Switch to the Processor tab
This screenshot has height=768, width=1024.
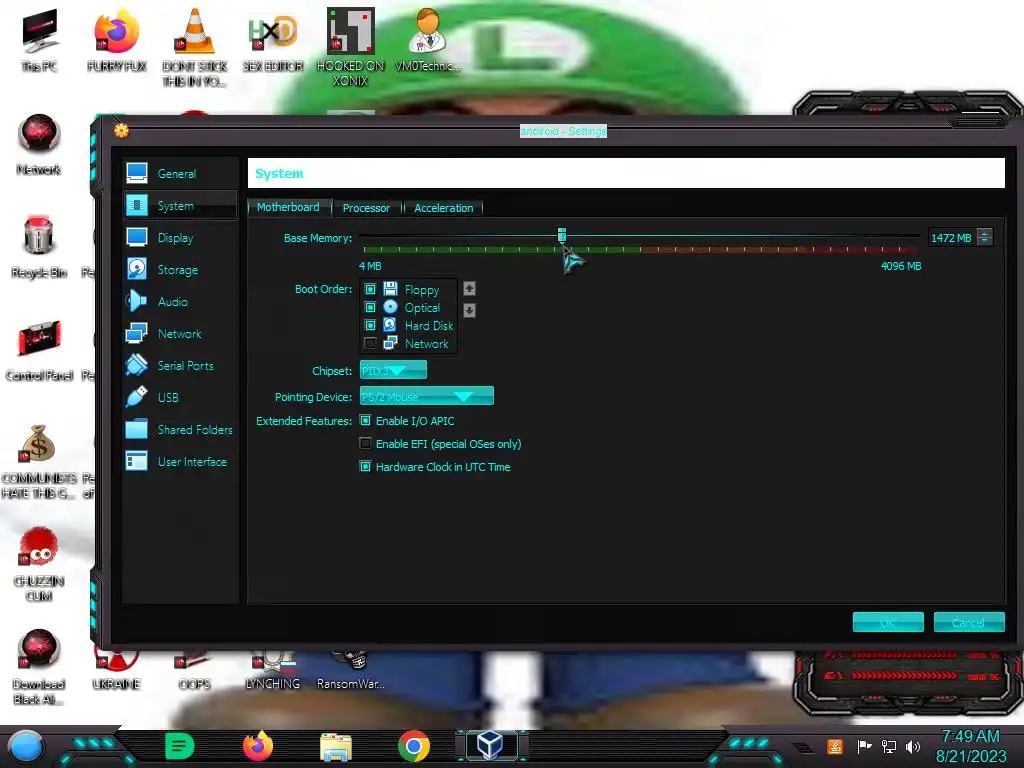click(366, 208)
